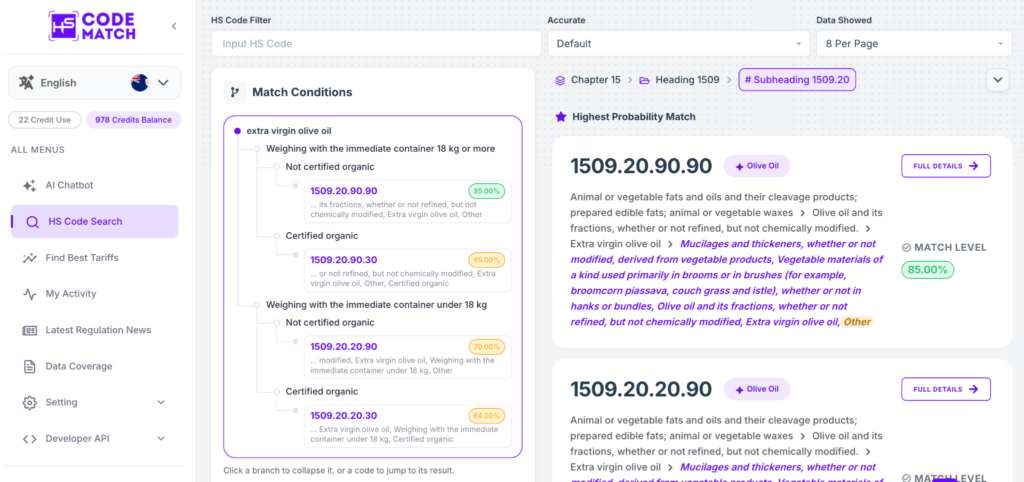
Task: Click the Input HS Code field
Action: [376, 44]
